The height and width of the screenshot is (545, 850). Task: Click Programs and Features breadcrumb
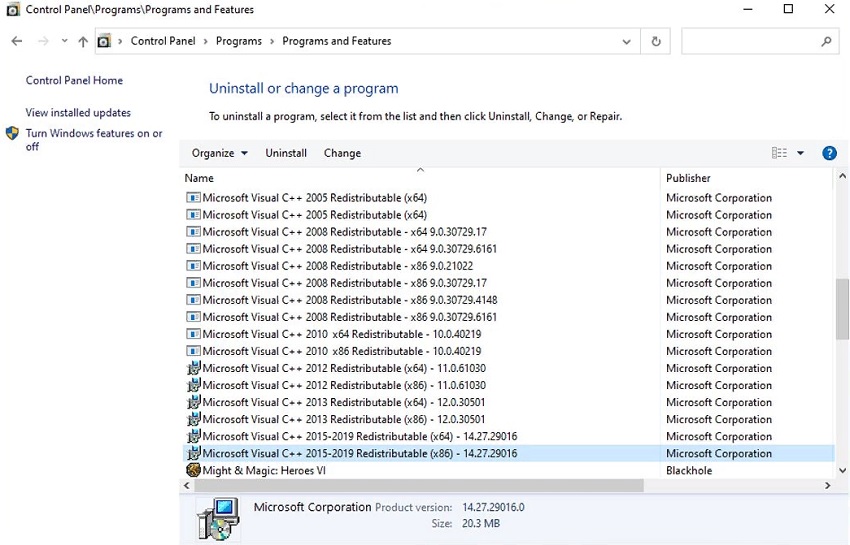(337, 41)
